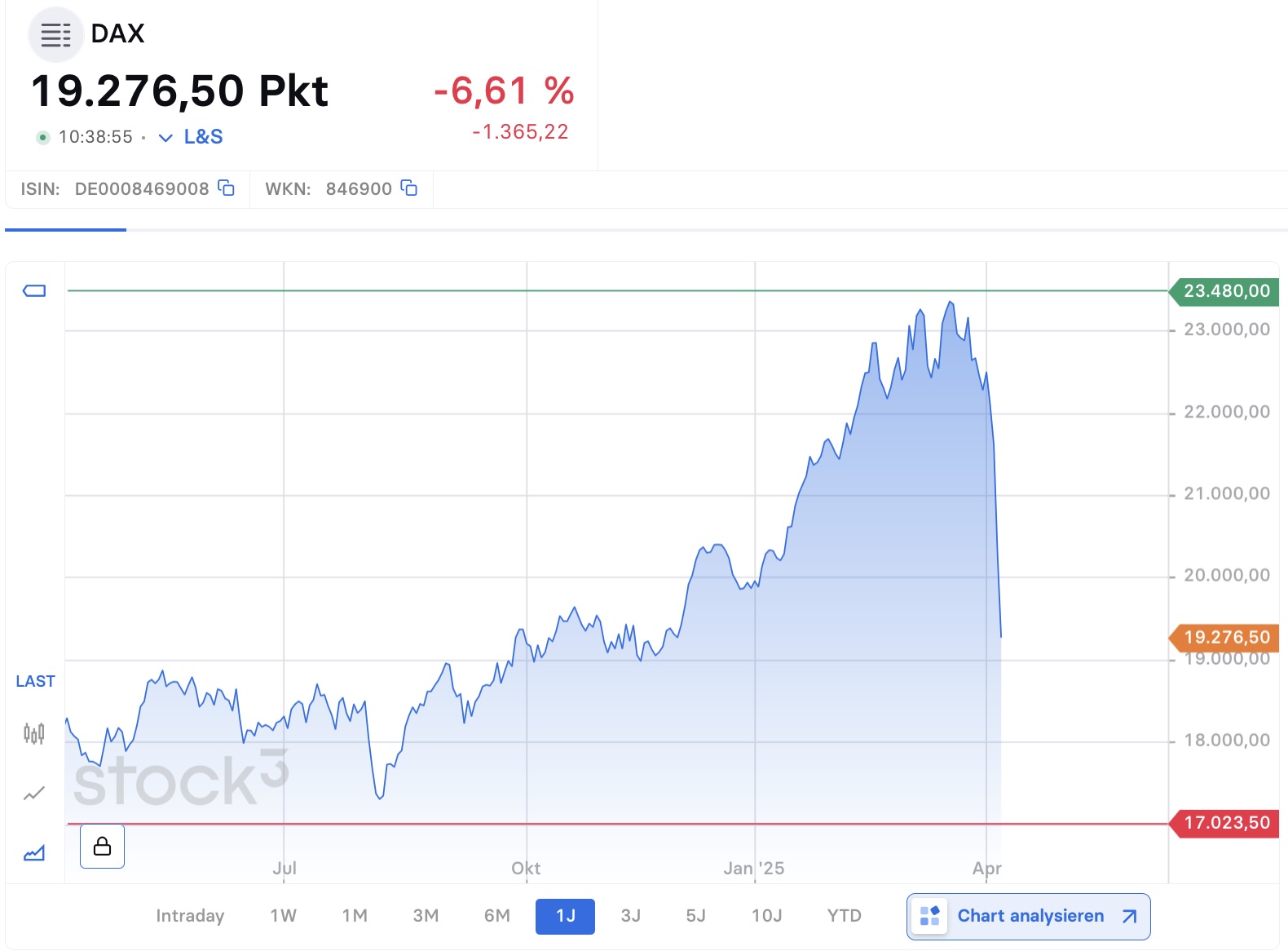Select the area chart type icon
This screenshot has height=951, width=1288.
(x=34, y=853)
